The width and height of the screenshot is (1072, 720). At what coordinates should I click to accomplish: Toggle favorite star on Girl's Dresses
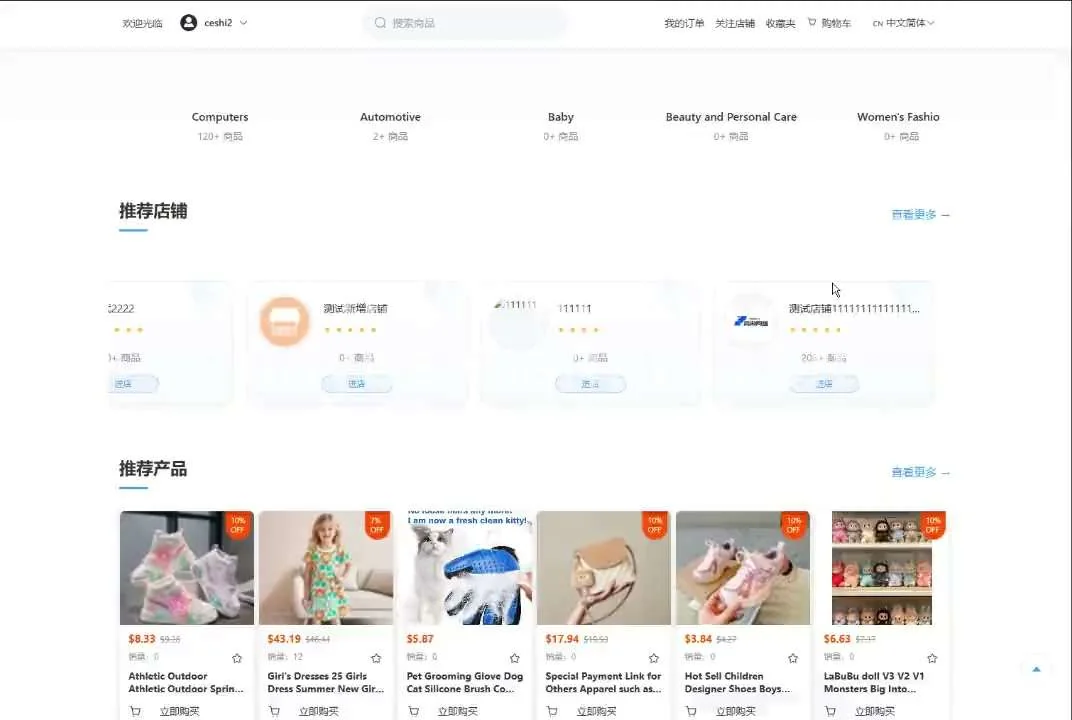(x=376, y=658)
